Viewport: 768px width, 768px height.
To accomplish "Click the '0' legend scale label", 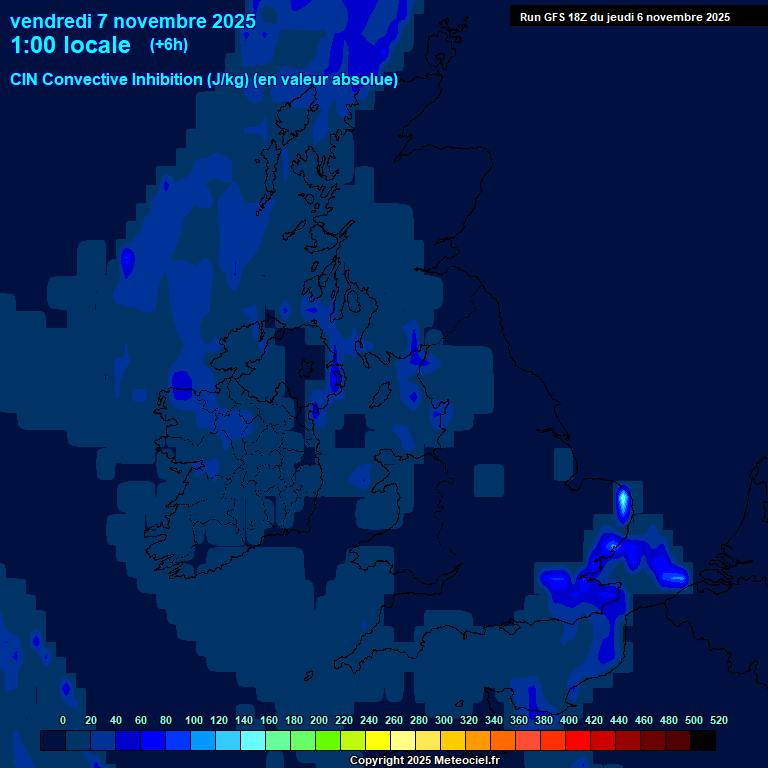I will tap(63, 720).
